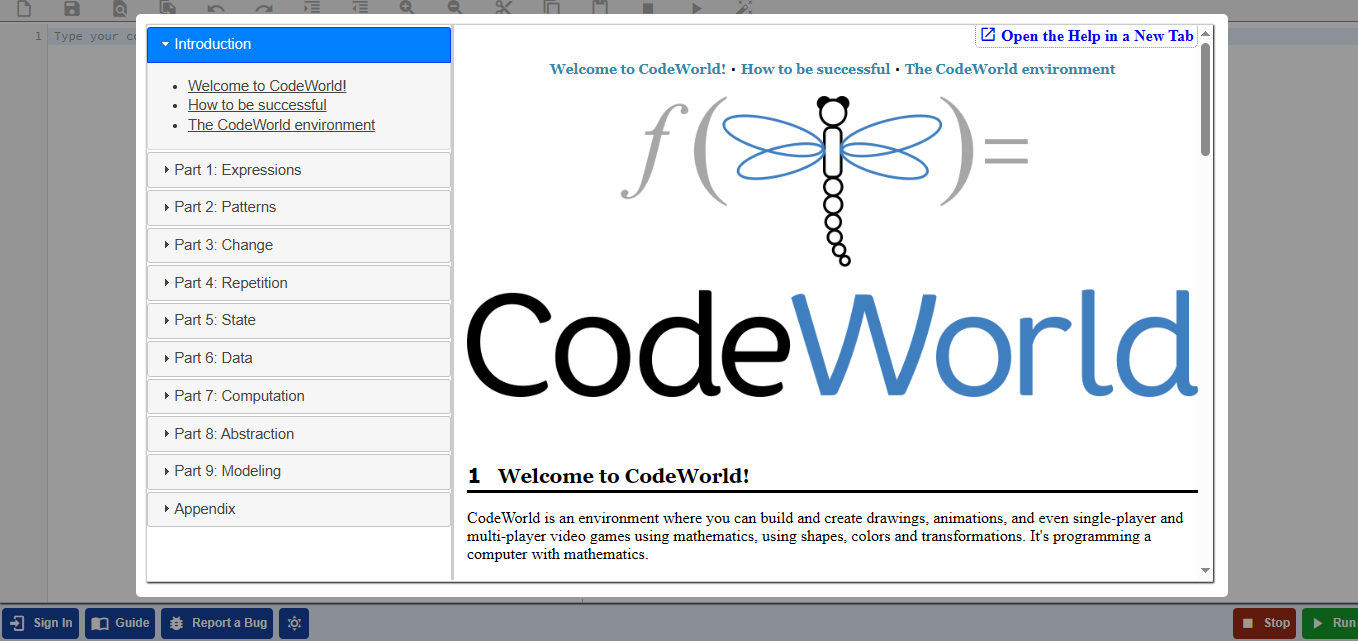Open 'How to be successful' in sidebar list
Image resolution: width=1358 pixels, height=641 pixels.
click(257, 105)
